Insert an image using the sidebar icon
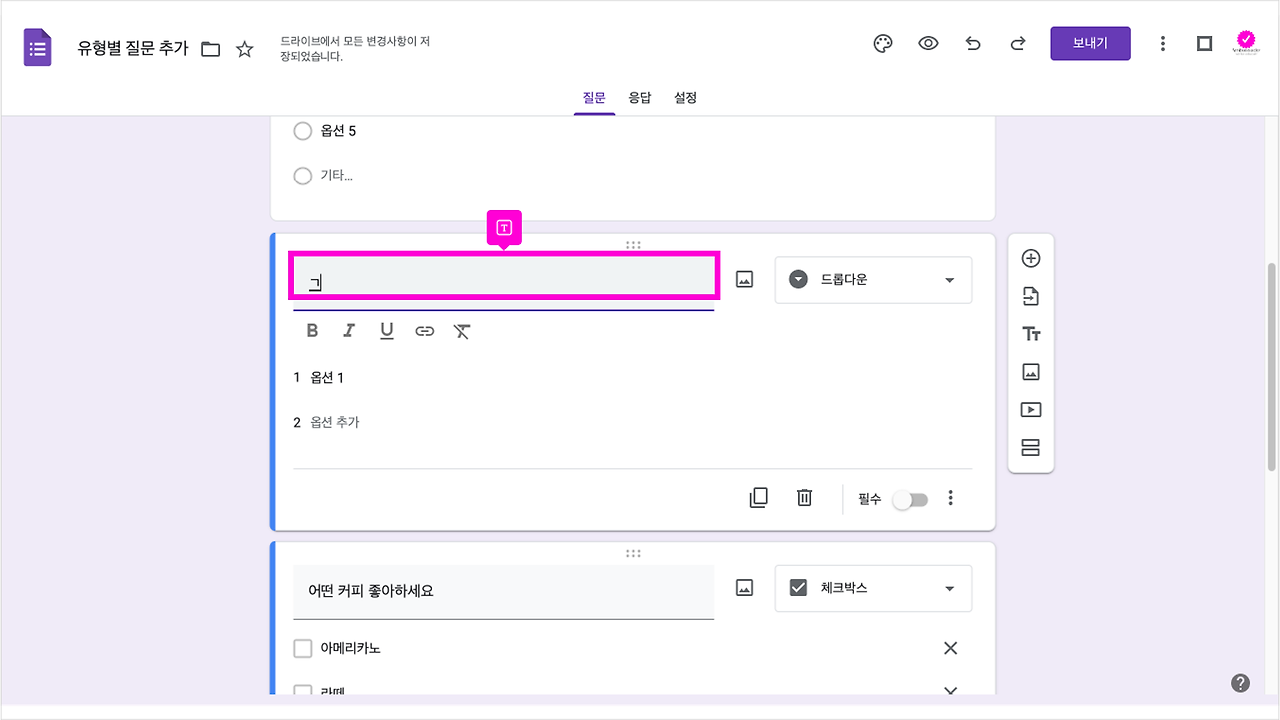The image size is (1280, 720). click(1030, 371)
